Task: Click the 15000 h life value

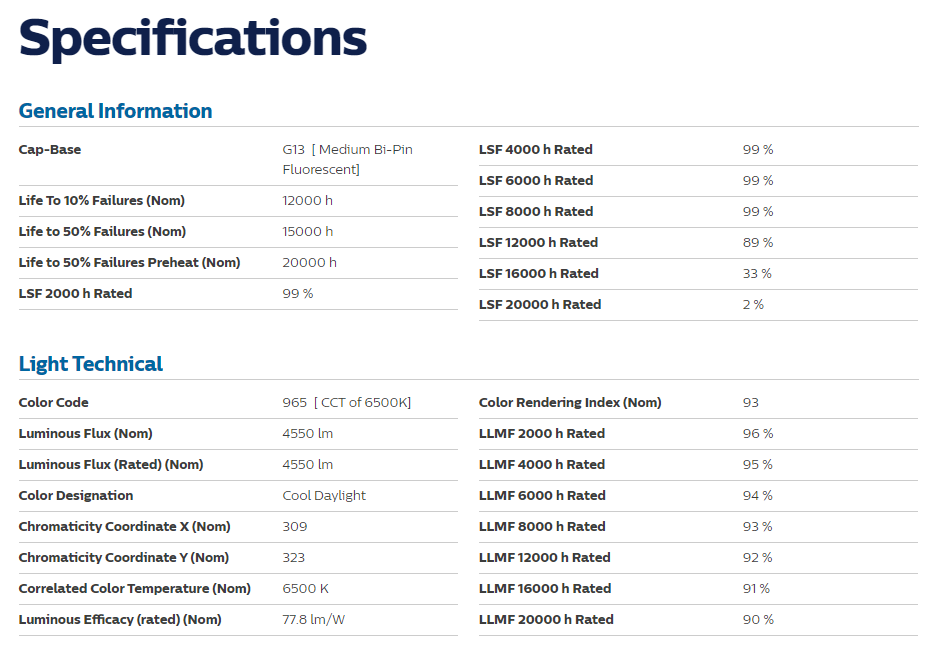Action: [x=308, y=231]
